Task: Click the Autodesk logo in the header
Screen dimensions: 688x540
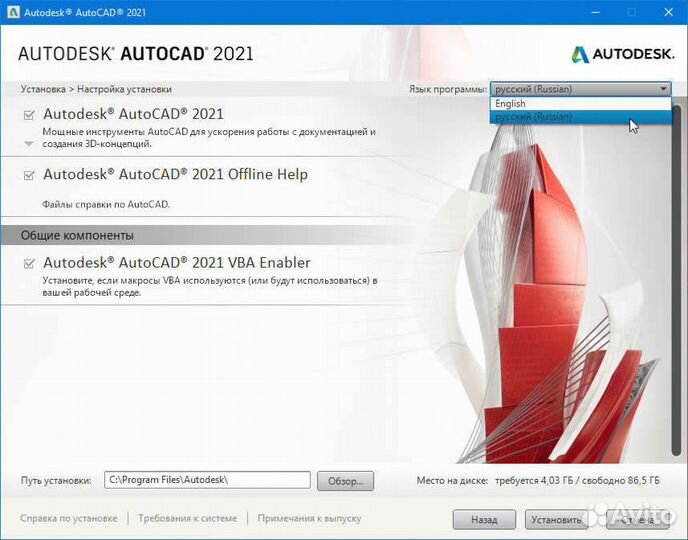Action: 620,54
